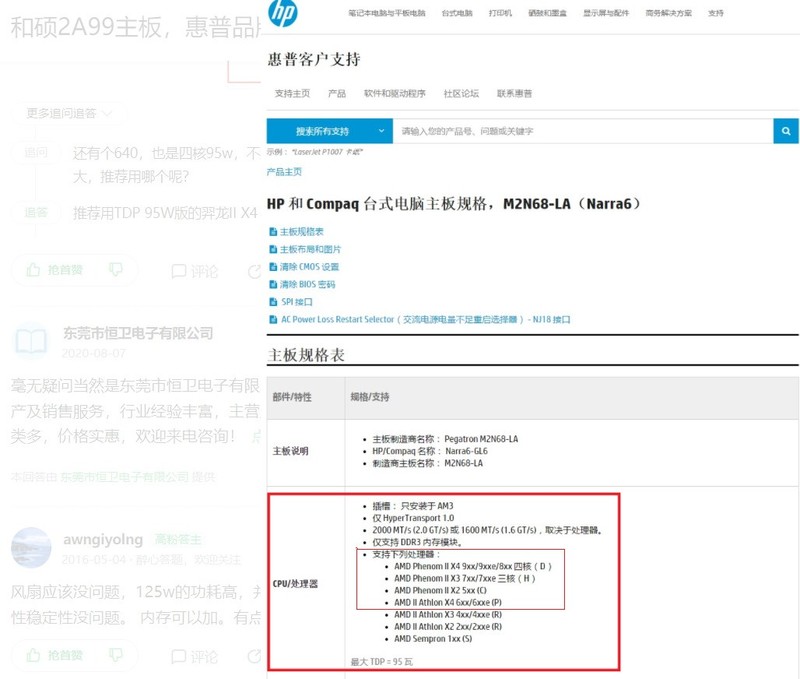Click the 部件/特性 table header

(x=292, y=397)
